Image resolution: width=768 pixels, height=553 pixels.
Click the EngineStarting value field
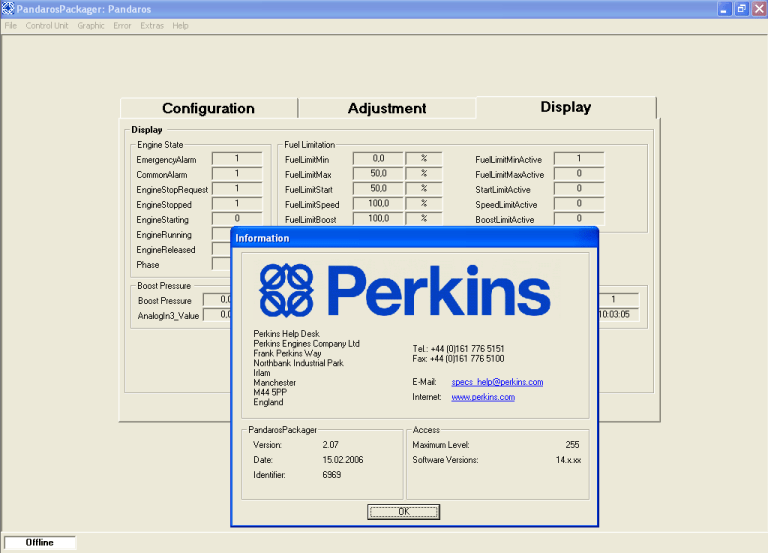point(237,218)
